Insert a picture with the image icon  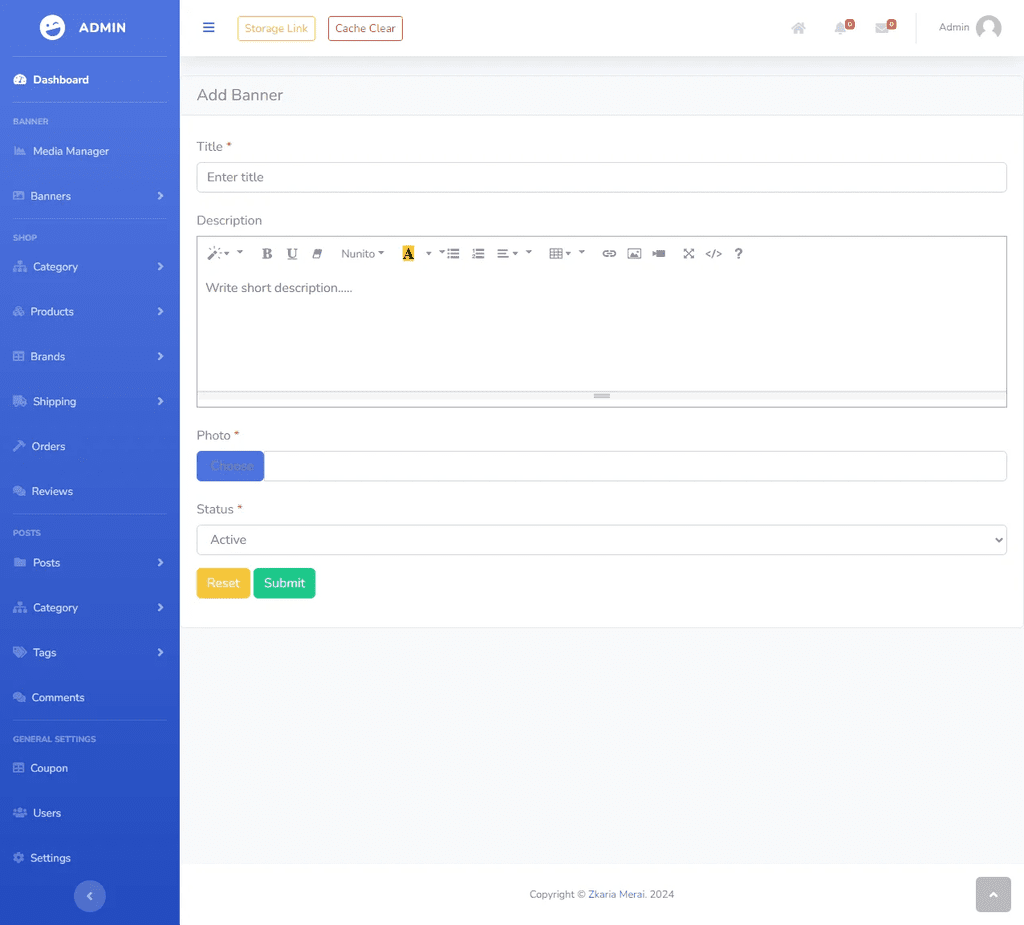pyautogui.click(x=634, y=253)
